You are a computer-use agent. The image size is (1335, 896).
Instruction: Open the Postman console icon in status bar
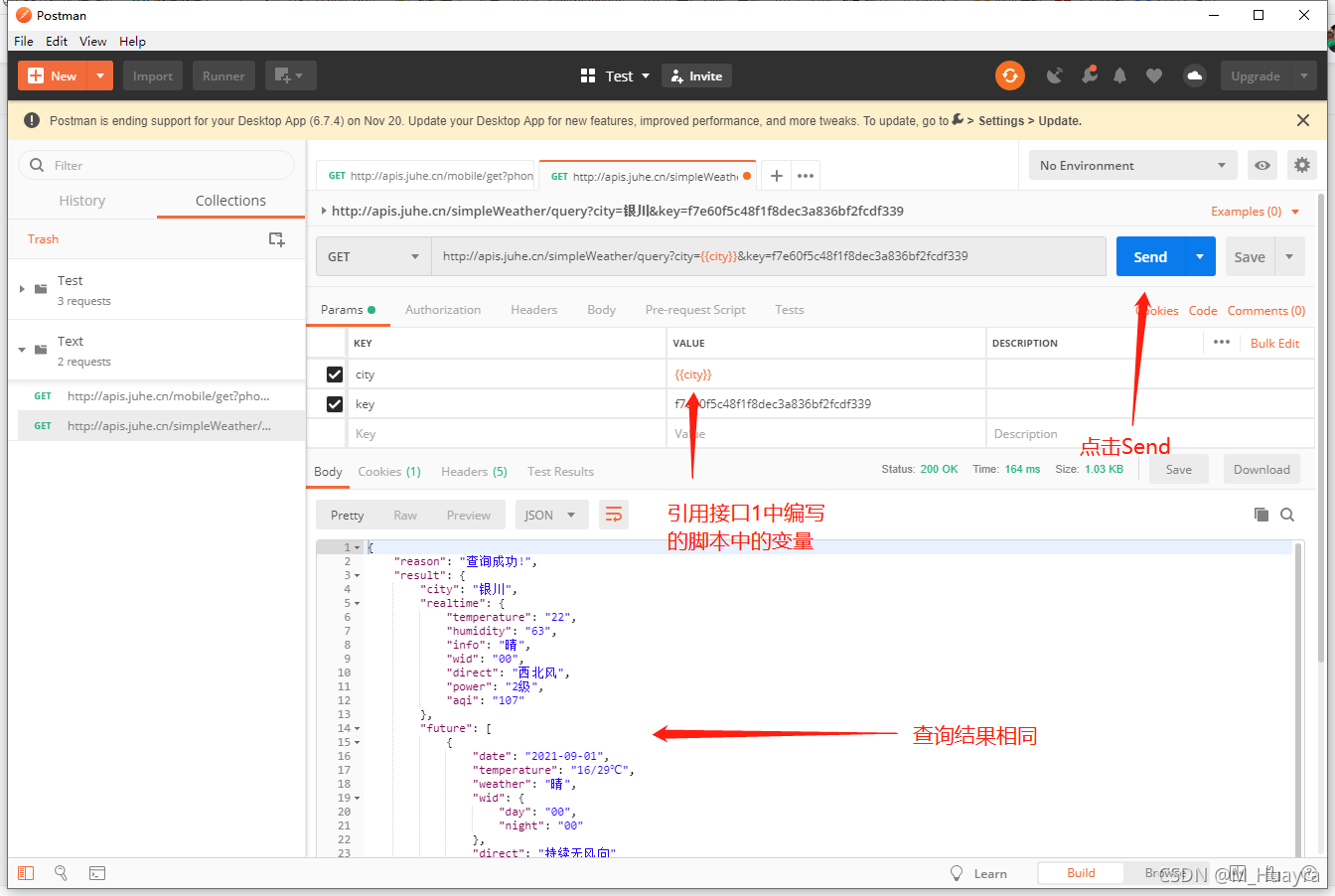coord(97,873)
